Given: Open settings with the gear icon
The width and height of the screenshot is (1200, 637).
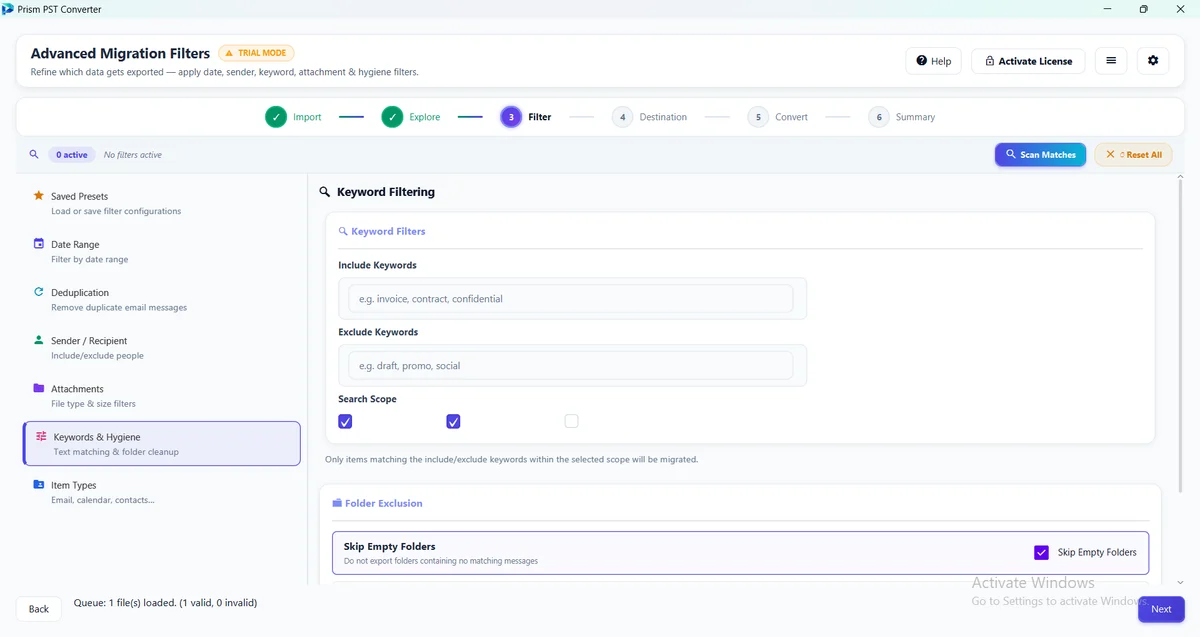Looking at the screenshot, I should click(1153, 61).
